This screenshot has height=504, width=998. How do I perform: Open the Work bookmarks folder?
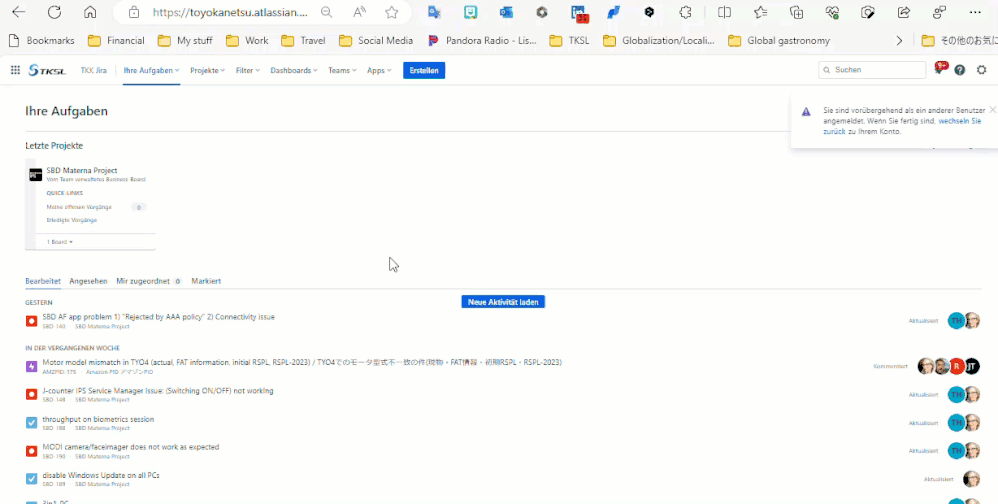247,41
